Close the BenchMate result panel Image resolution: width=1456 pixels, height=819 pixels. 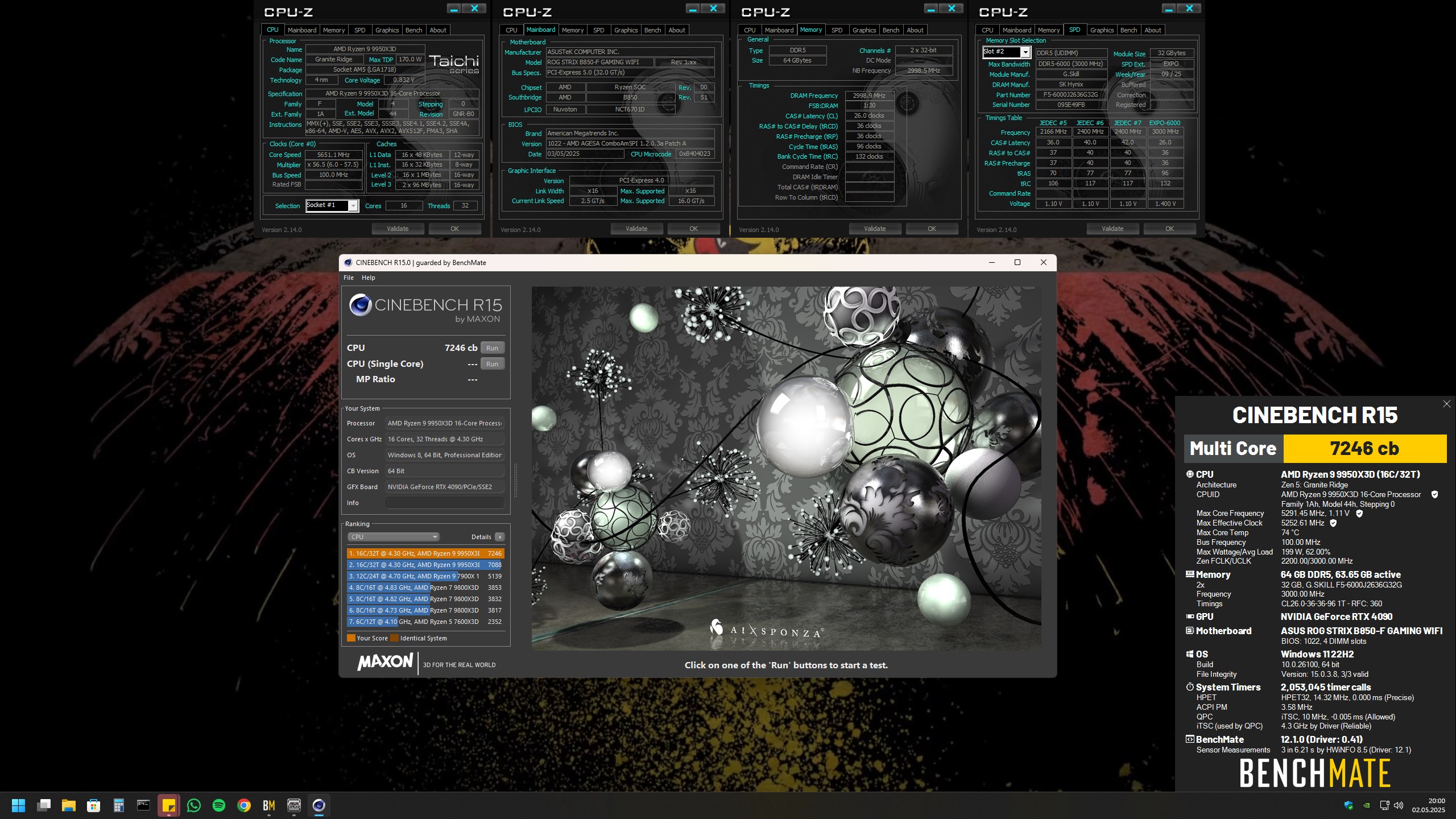click(x=1446, y=404)
